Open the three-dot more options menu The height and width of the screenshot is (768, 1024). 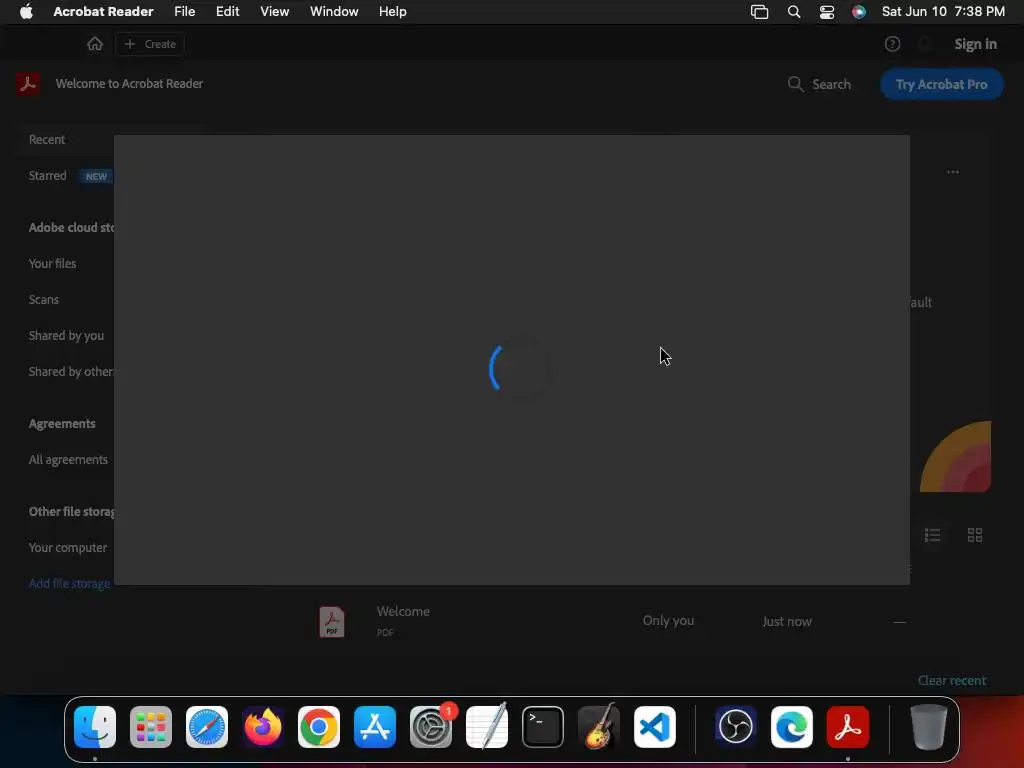(953, 172)
